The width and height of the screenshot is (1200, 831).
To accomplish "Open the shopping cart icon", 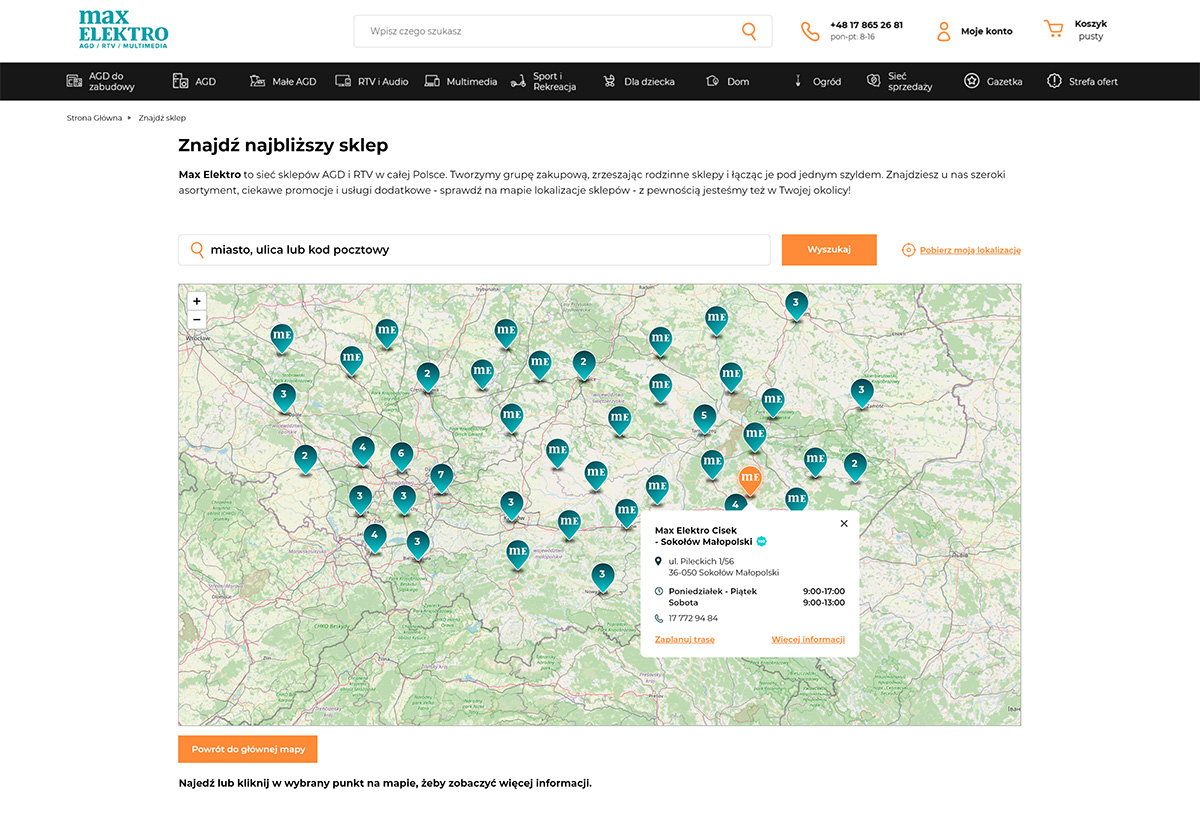I will [x=1053, y=30].
